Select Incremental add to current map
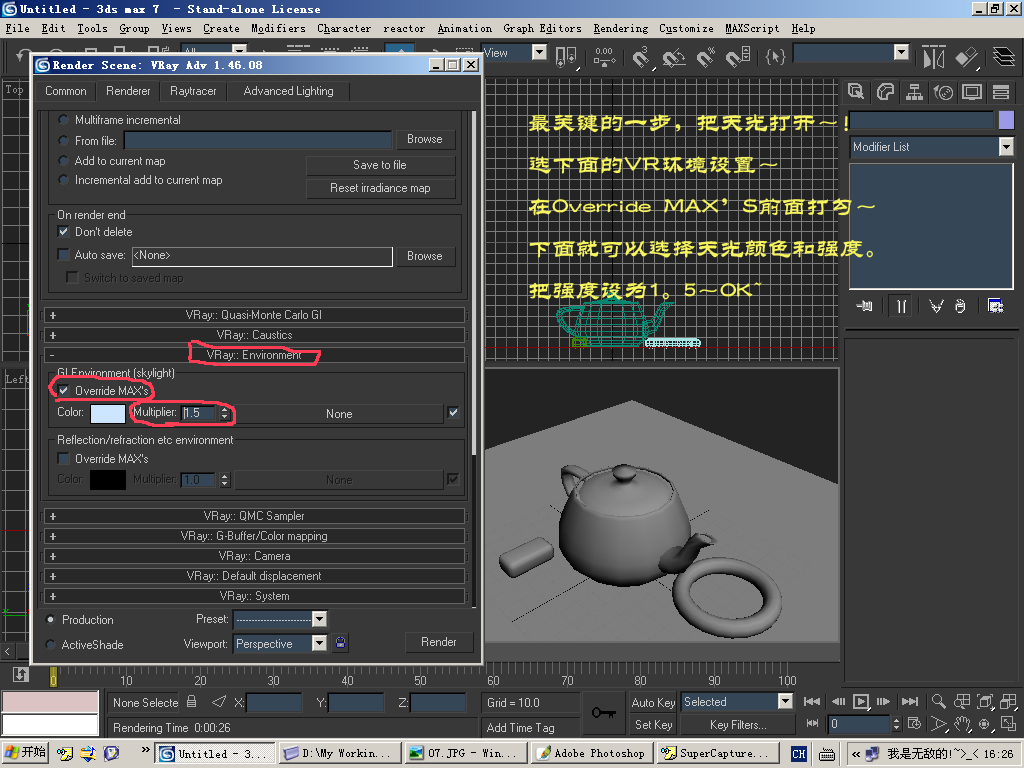 tap(63, 180)
